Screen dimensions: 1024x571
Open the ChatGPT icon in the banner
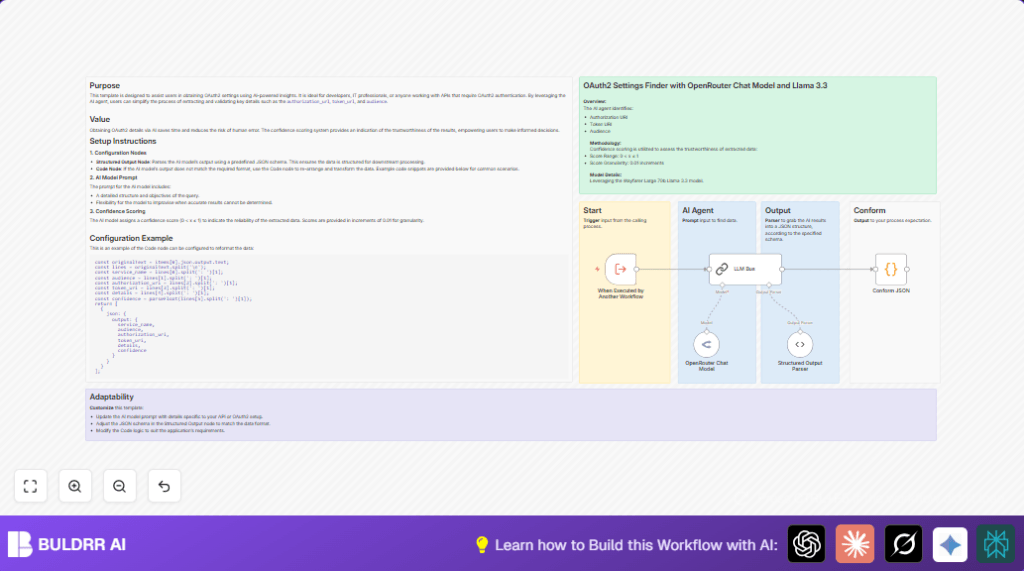point(806,544)
